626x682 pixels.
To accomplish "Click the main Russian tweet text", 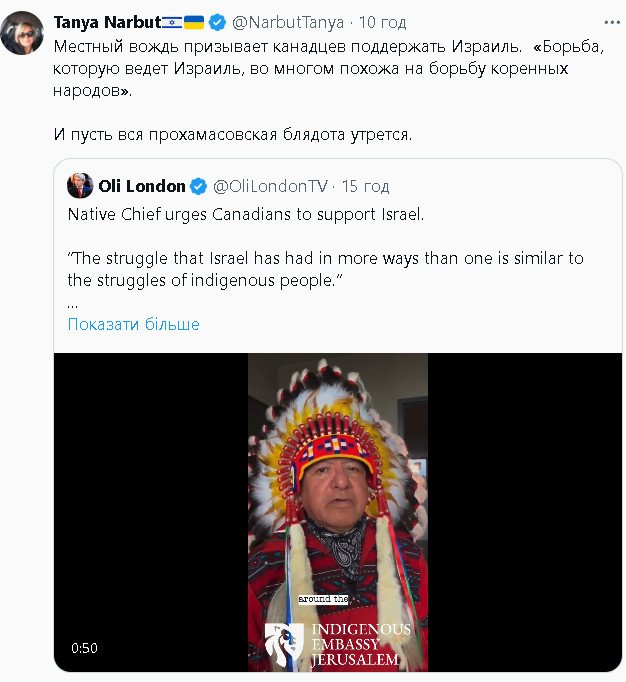I will click(x=300, y=68).
